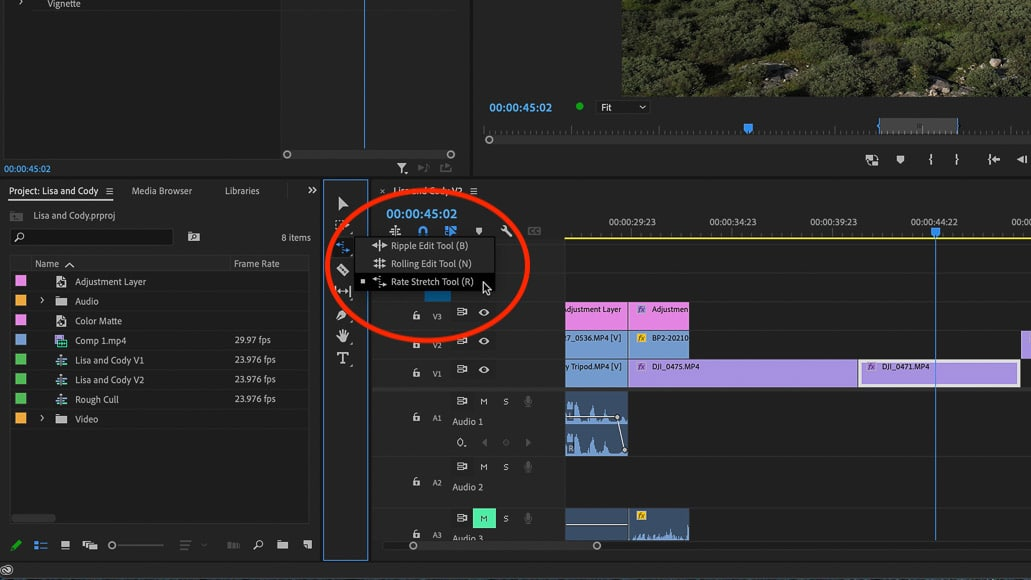Toggle the lock on V1 track
This screenshot has width=1031, height=580.
point(416,373)
